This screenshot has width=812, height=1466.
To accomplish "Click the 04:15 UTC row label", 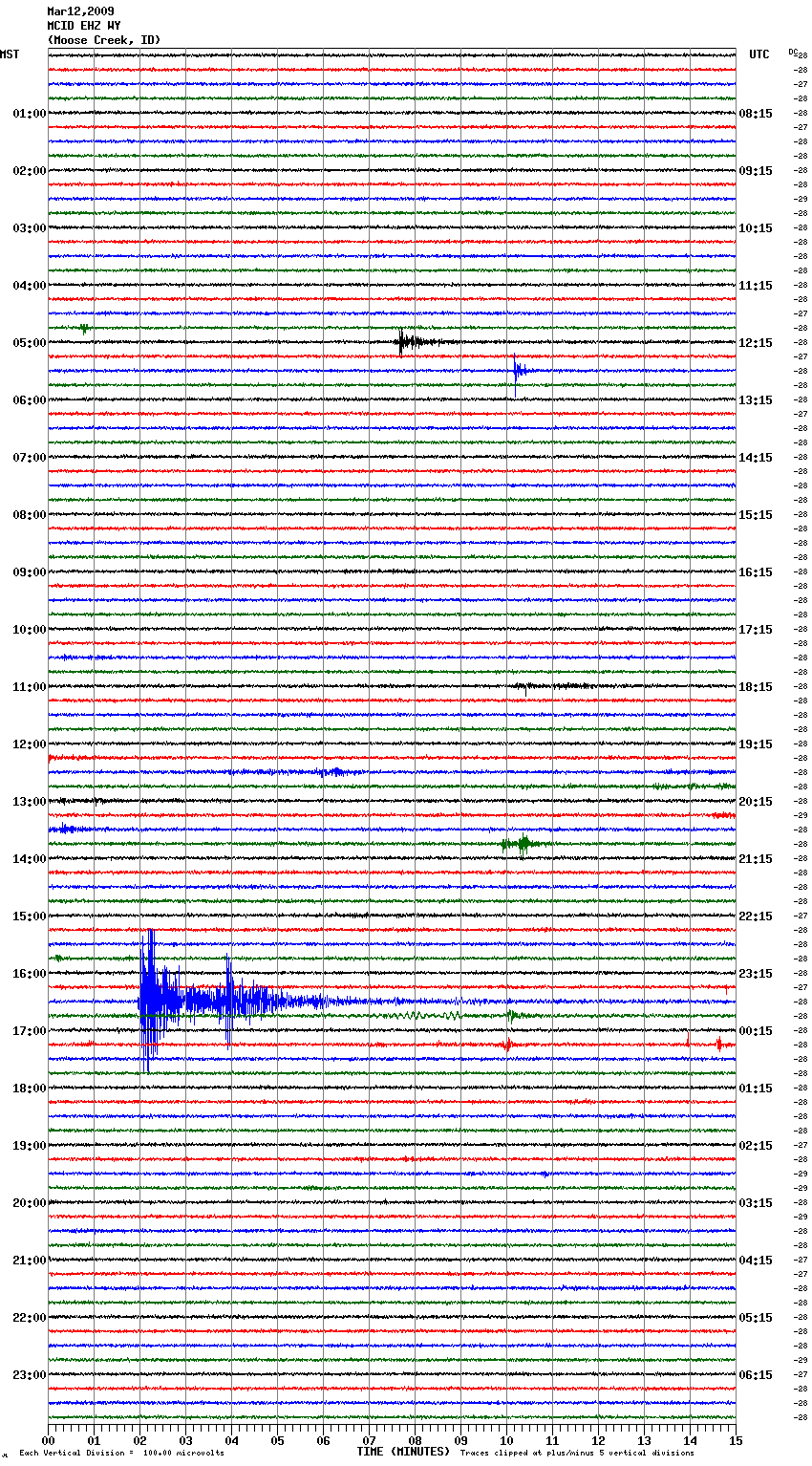I will (756, 1261).
